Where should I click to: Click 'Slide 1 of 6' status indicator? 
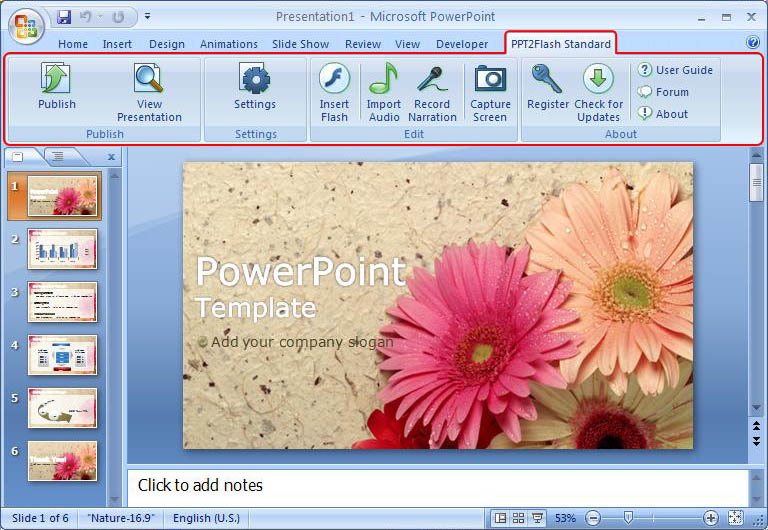pos(40,518)
